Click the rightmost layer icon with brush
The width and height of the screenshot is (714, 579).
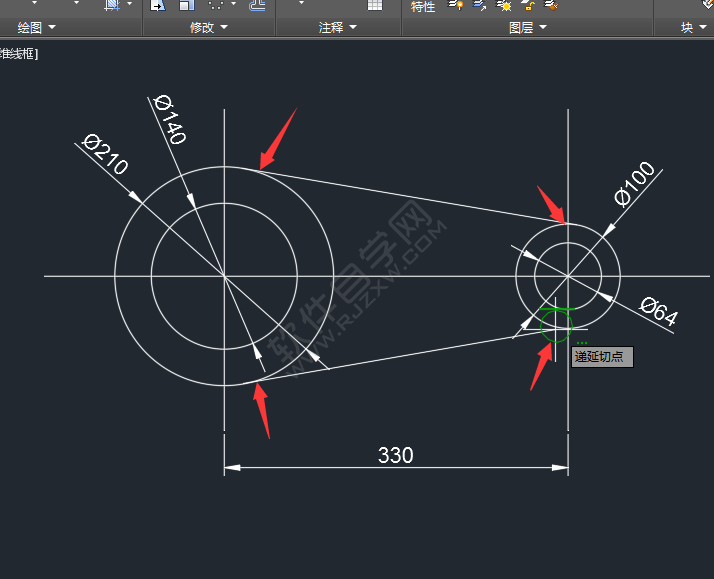552,6
